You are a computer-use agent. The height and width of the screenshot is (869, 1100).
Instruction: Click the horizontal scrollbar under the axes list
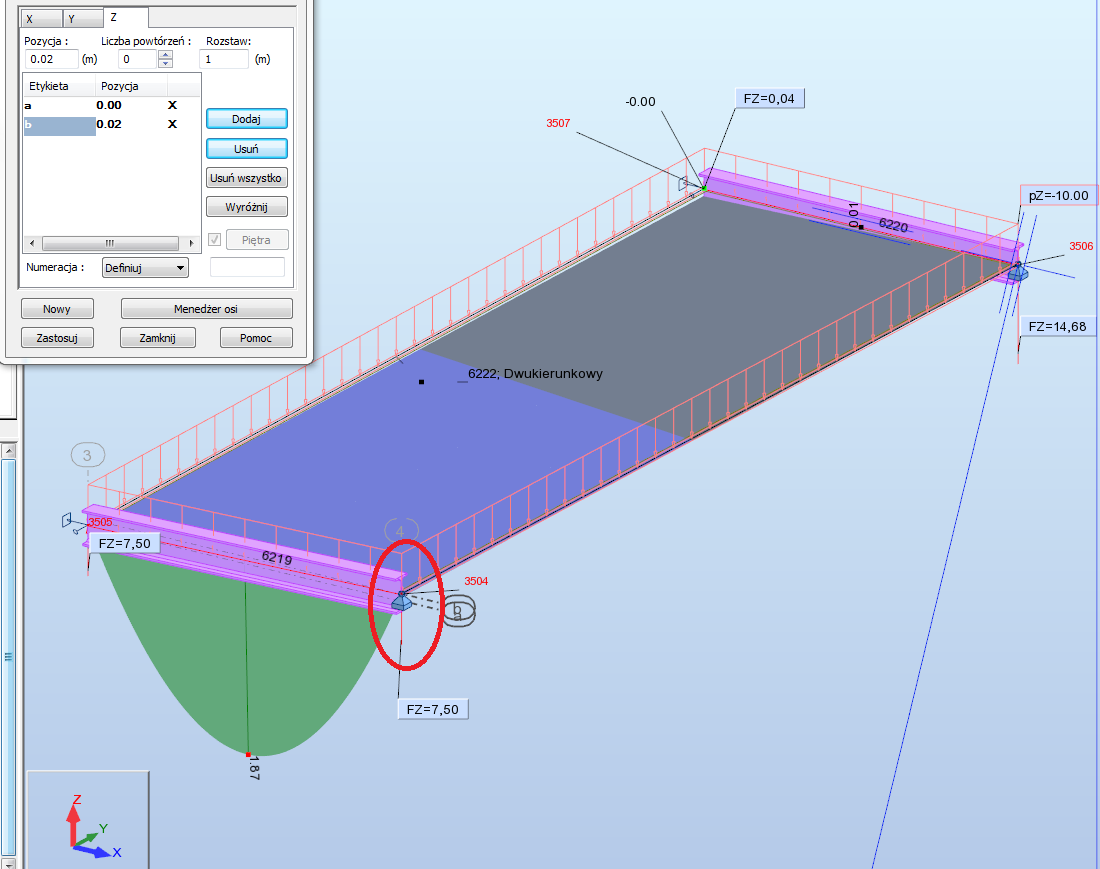point(110,242)
